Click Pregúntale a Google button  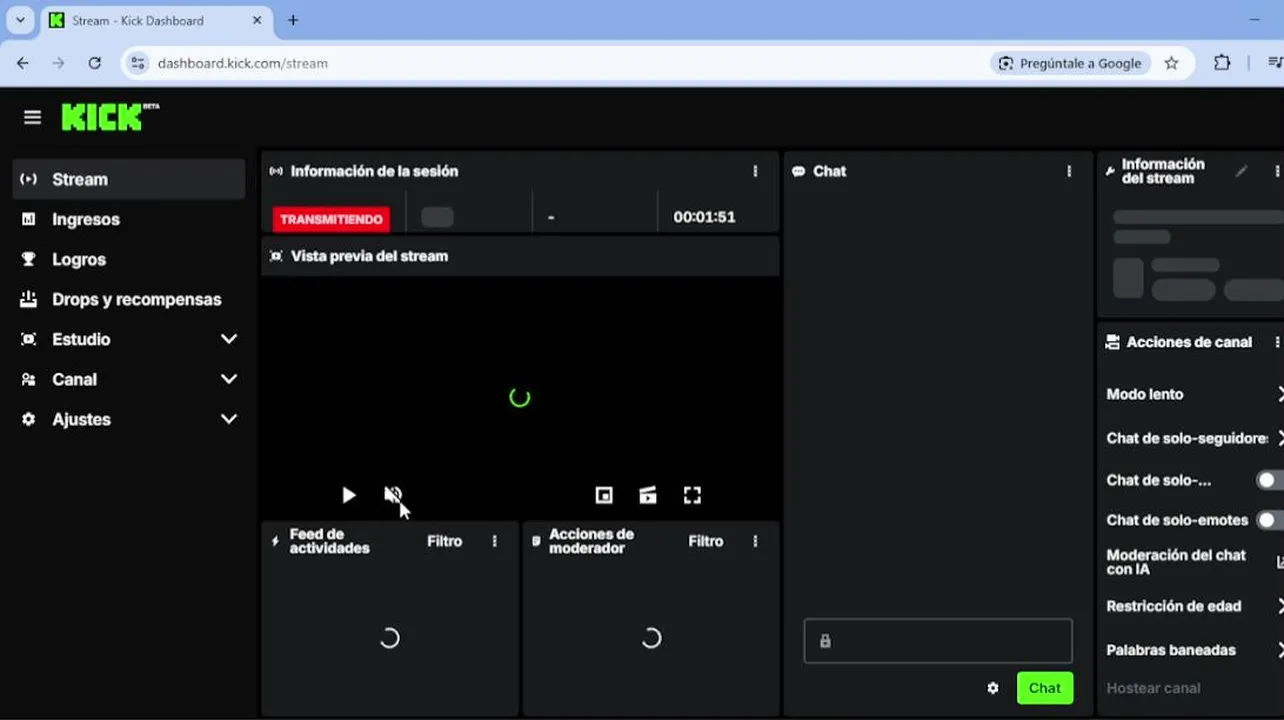tap(1070, 63)
